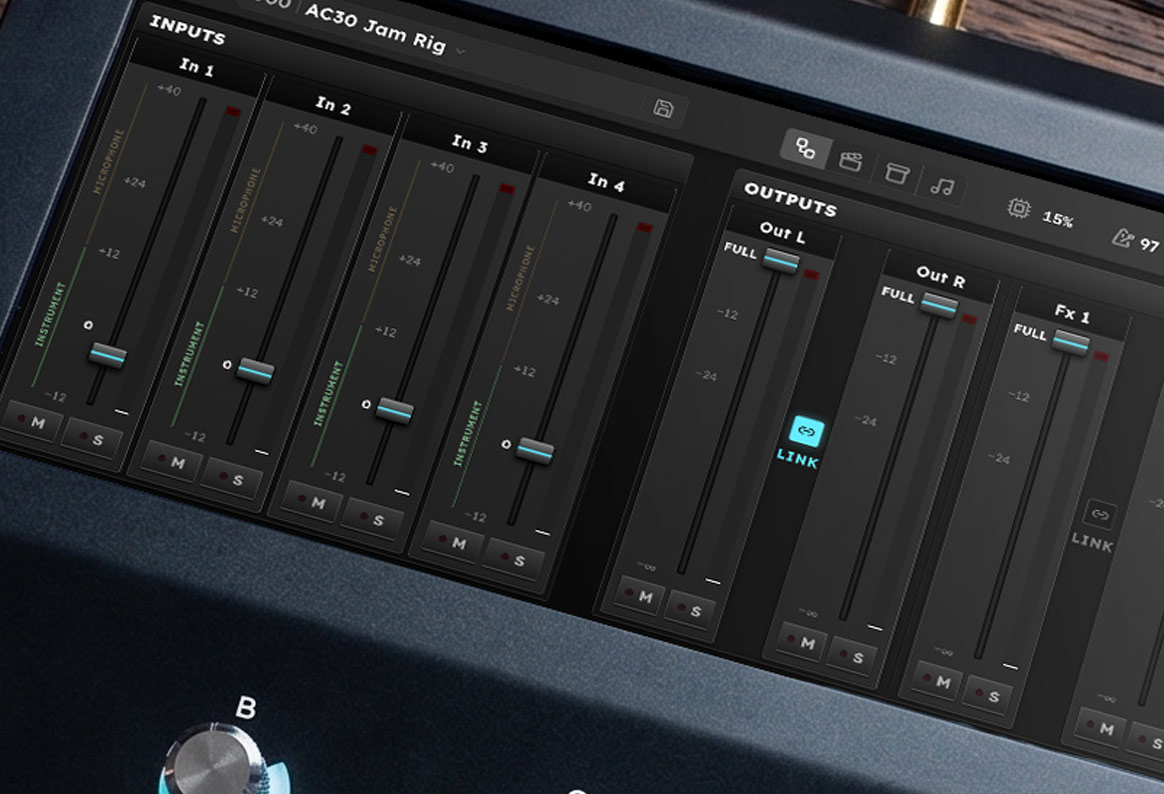Solo input In 3
The width and height of the screenshot is (1164, 794).
(x=373, y=519)
